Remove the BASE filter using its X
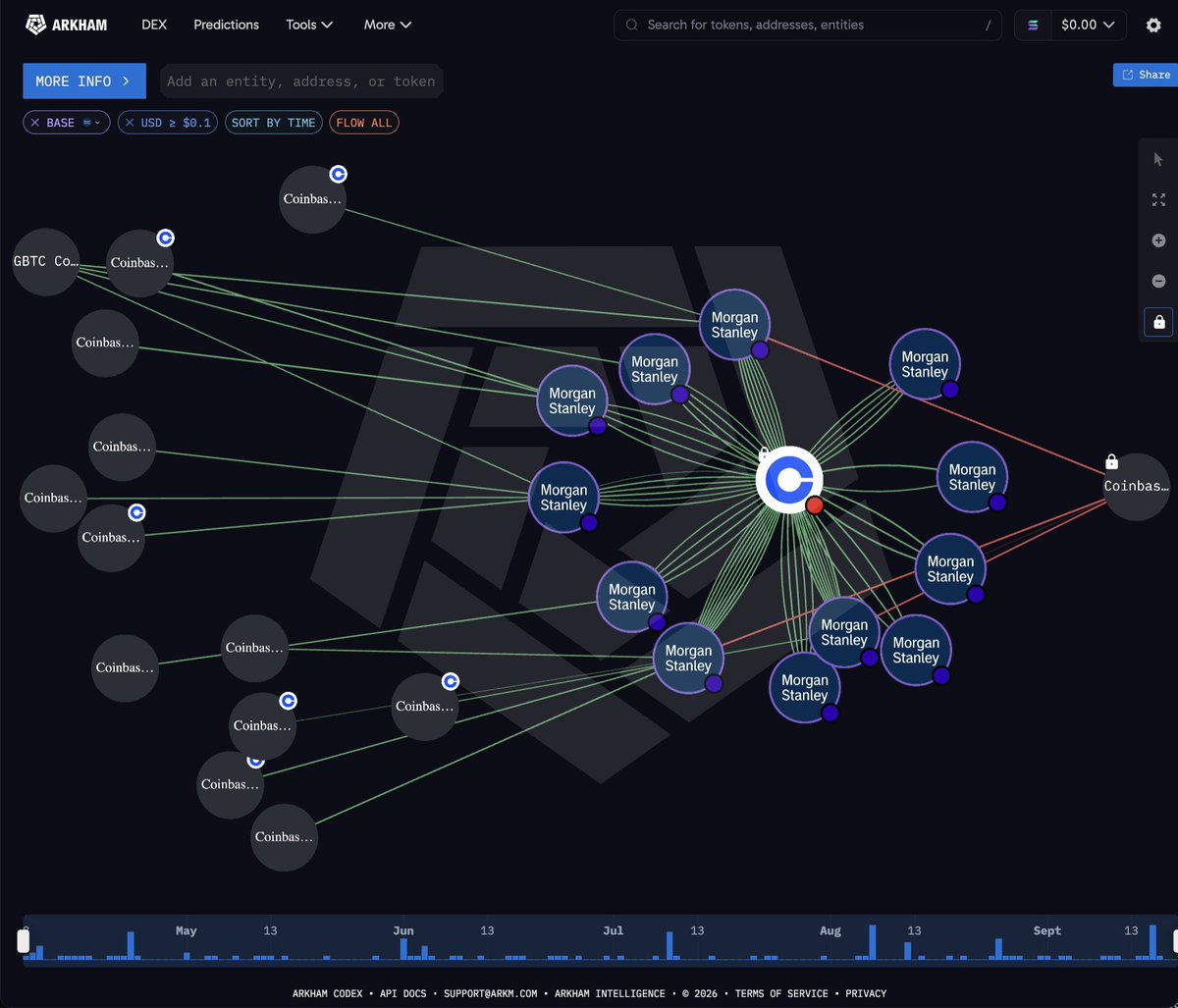1178x1008 pixels. (35, 123)
